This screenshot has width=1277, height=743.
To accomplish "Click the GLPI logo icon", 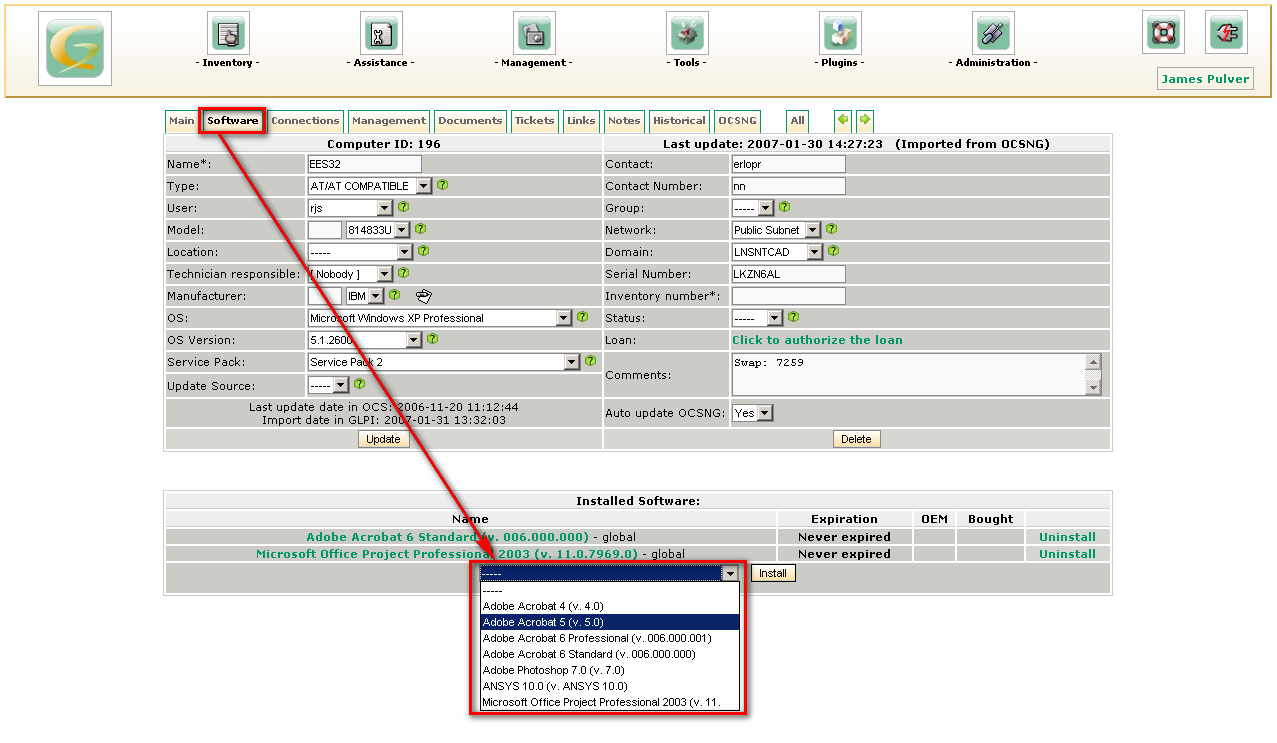I will [75, 49].
